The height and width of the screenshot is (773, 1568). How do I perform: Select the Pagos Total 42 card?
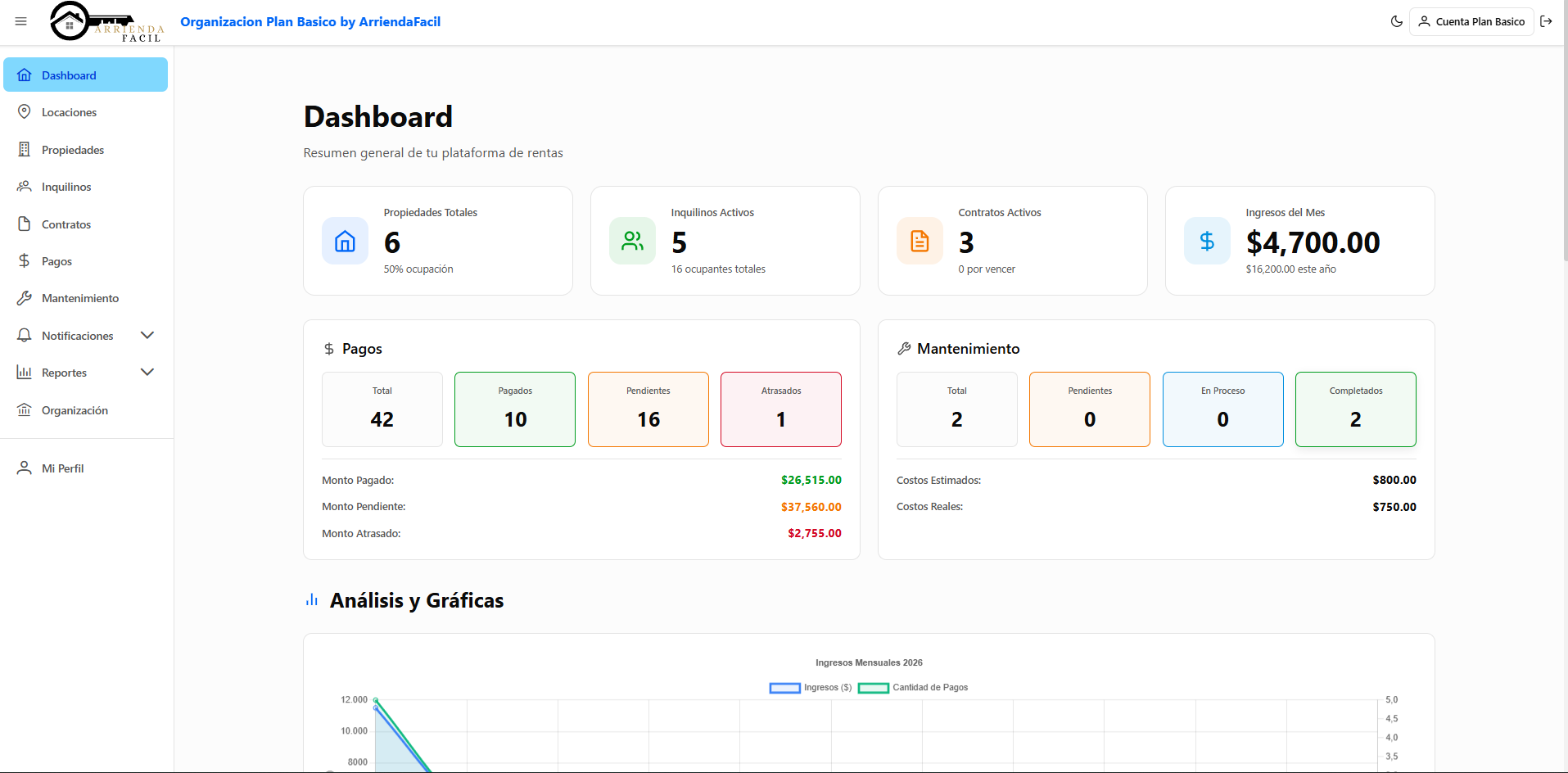point(382,409)
